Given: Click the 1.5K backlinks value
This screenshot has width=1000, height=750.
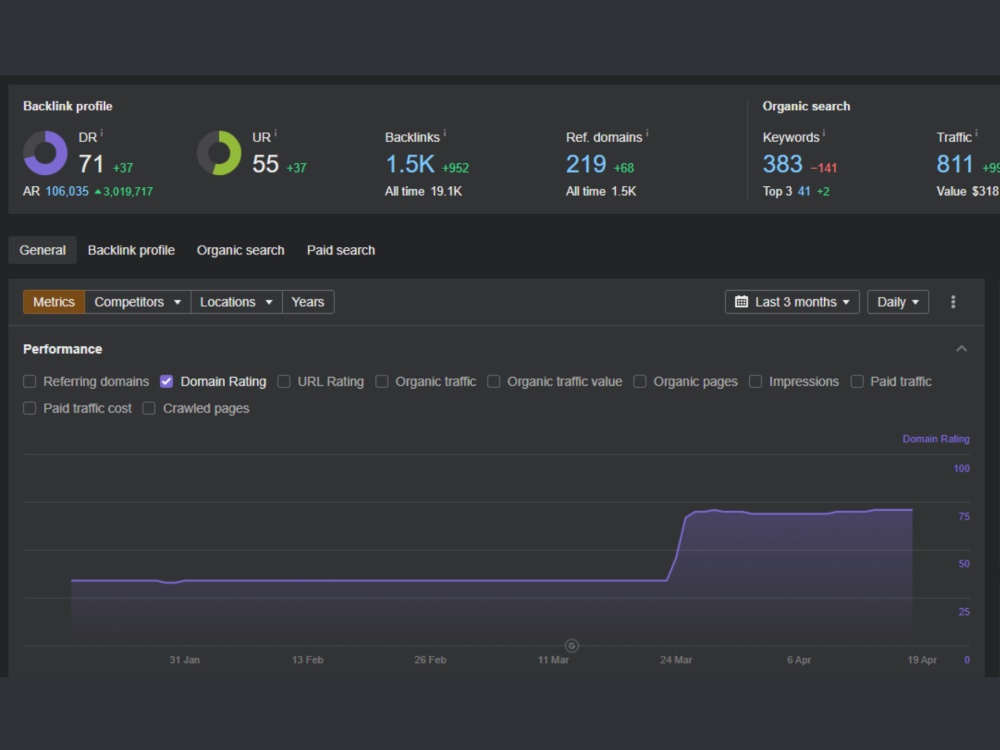Looking at the screenshot, I should click(x=410, y=164).
